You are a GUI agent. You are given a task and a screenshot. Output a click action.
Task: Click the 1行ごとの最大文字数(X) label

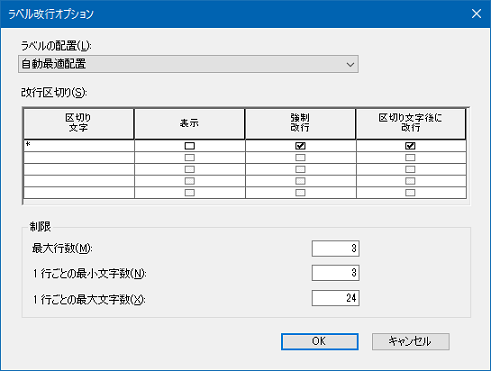tap(89, 299)
